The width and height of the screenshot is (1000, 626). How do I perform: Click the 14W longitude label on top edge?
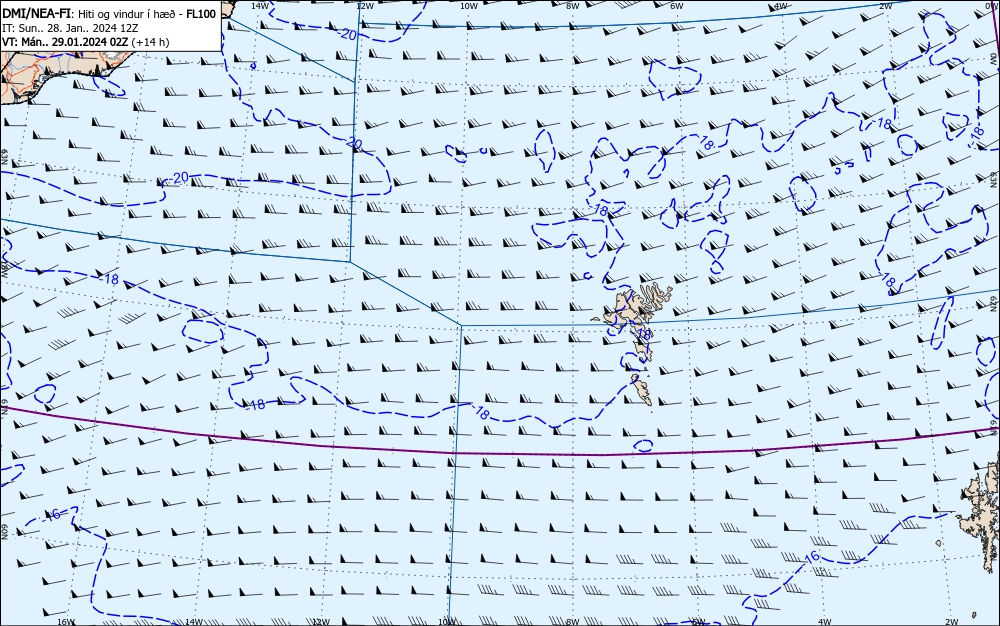[x=260, y=6]
